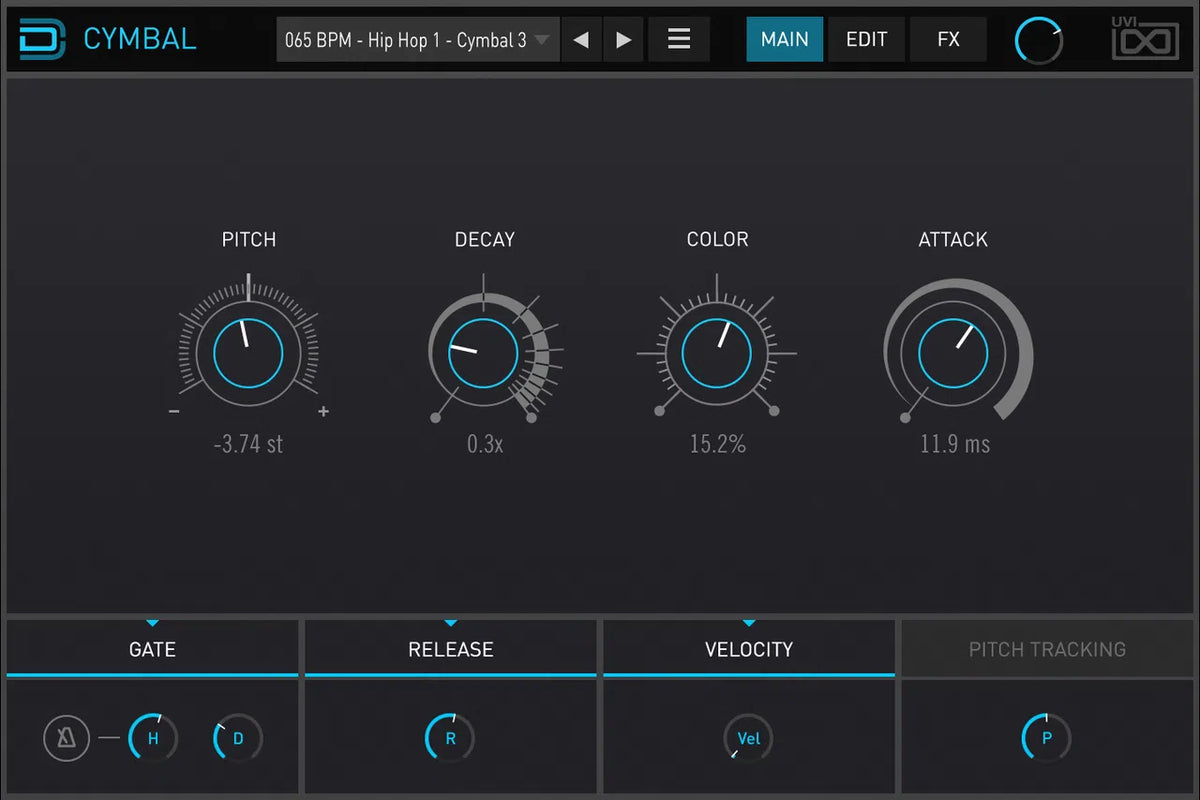Toggle the metronome sync icon
This screenshot has height=800, width=1200.
pyautogui.click(x=67, y=740)
